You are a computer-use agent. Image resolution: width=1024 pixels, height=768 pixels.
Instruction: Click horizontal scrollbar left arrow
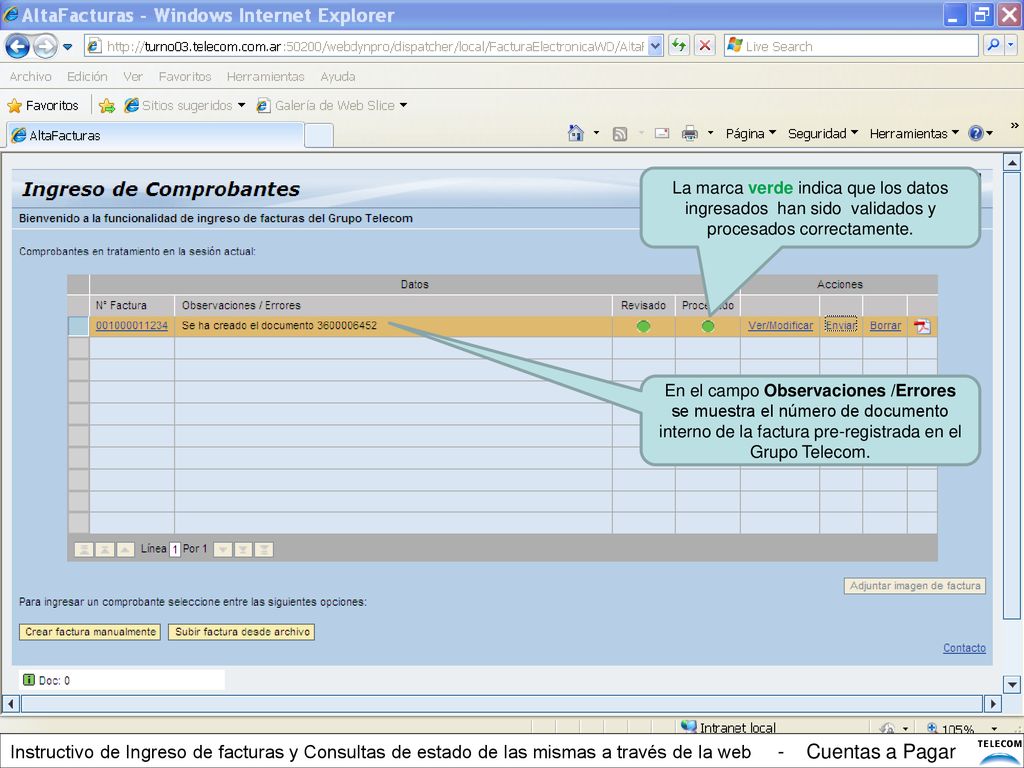10,703
